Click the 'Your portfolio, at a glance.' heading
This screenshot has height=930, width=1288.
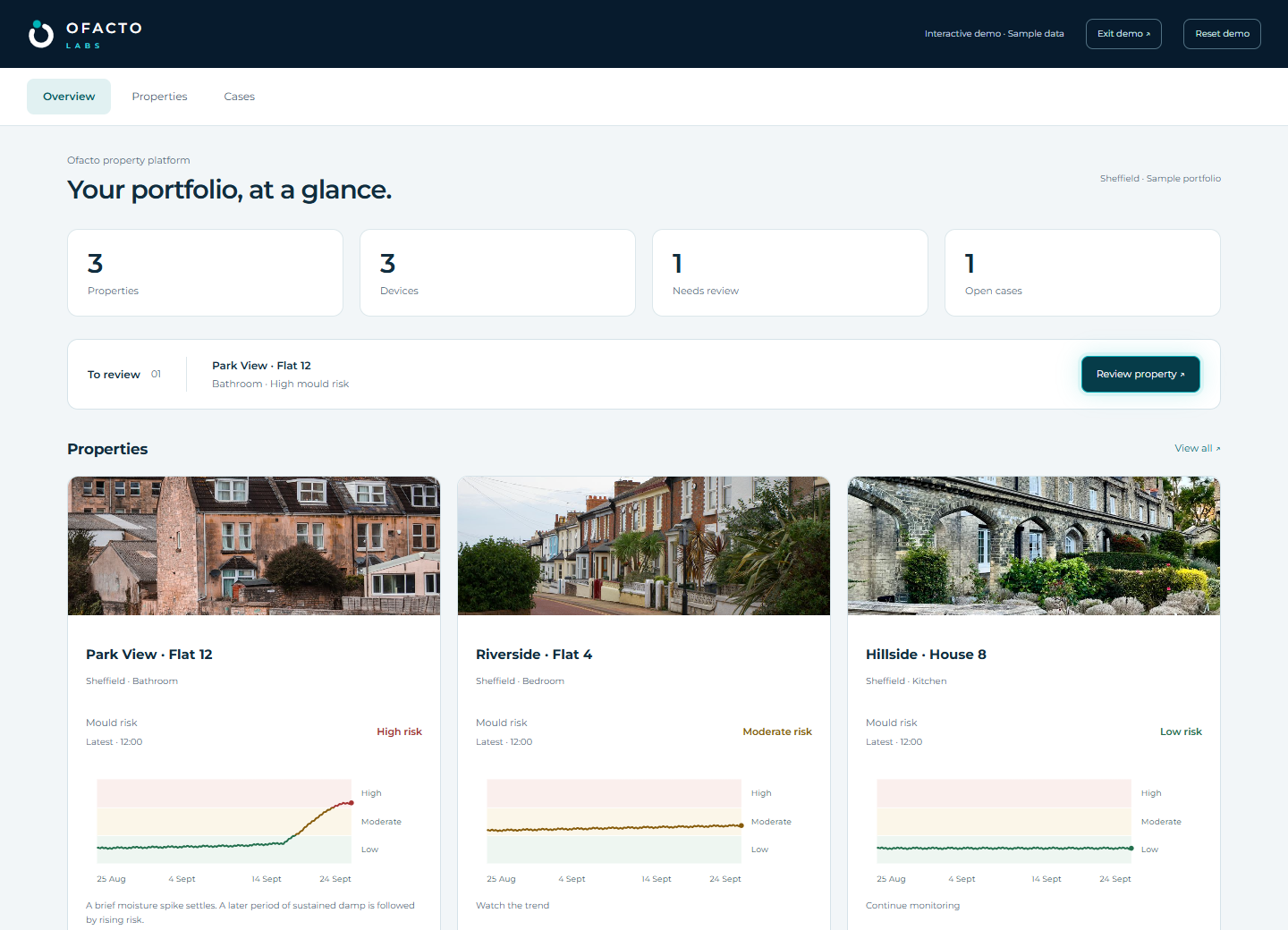(229, 190)
